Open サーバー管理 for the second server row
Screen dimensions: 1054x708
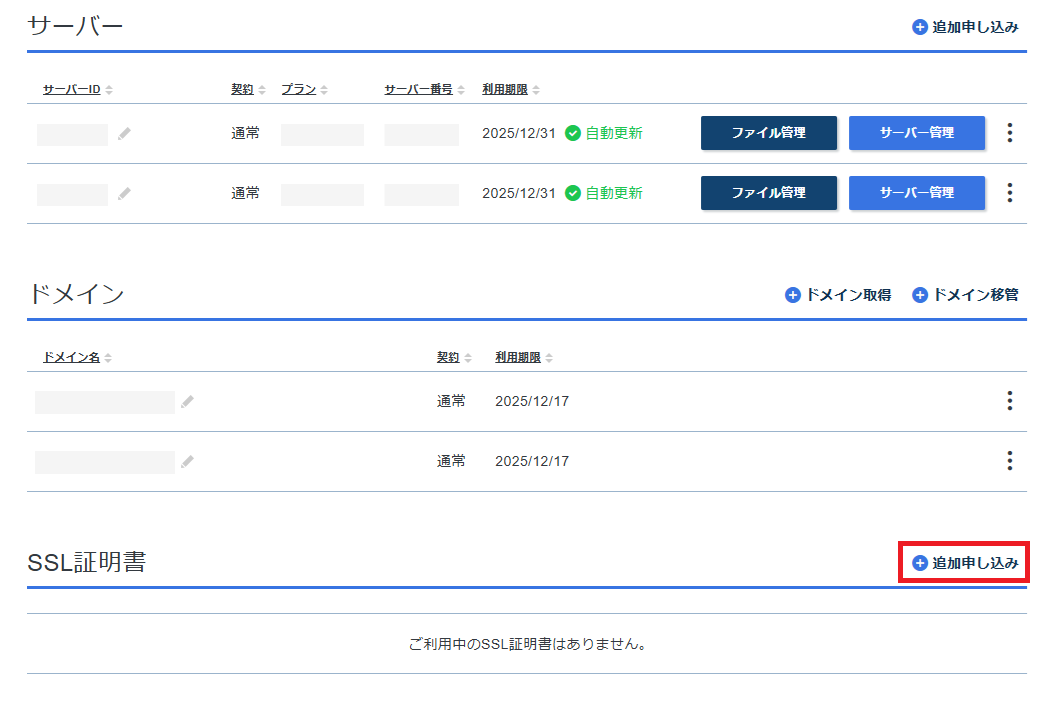click(917, 193)
